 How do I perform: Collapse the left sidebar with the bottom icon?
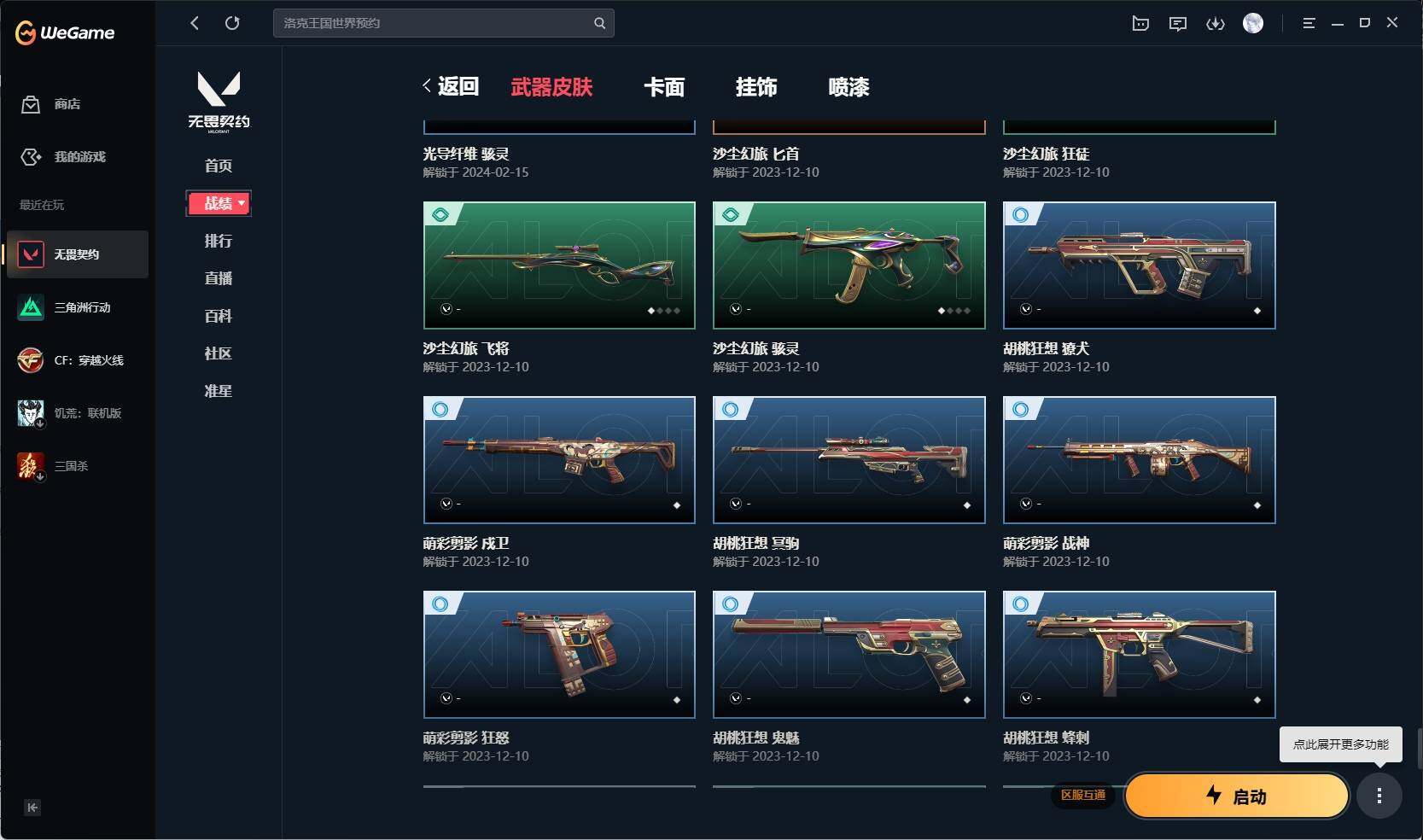click(x=32, y=808)
